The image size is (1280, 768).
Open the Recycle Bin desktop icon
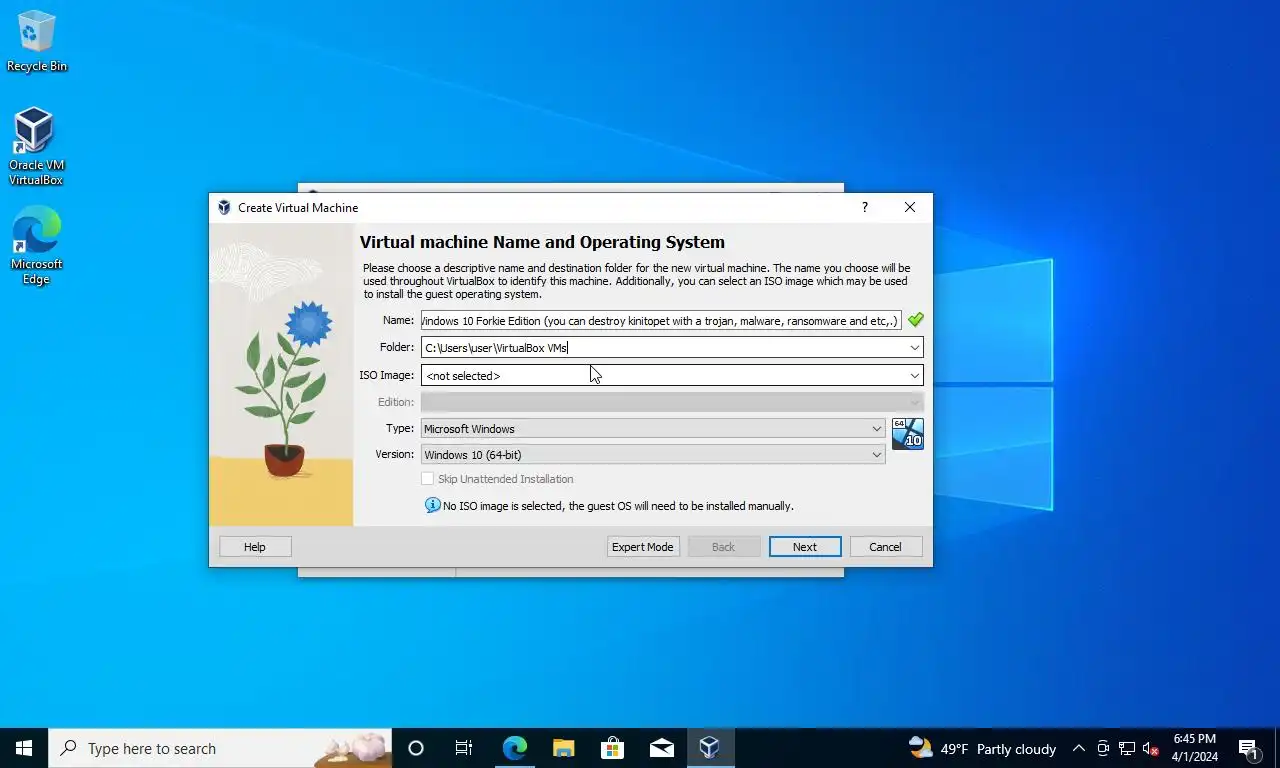coord(37,41)
